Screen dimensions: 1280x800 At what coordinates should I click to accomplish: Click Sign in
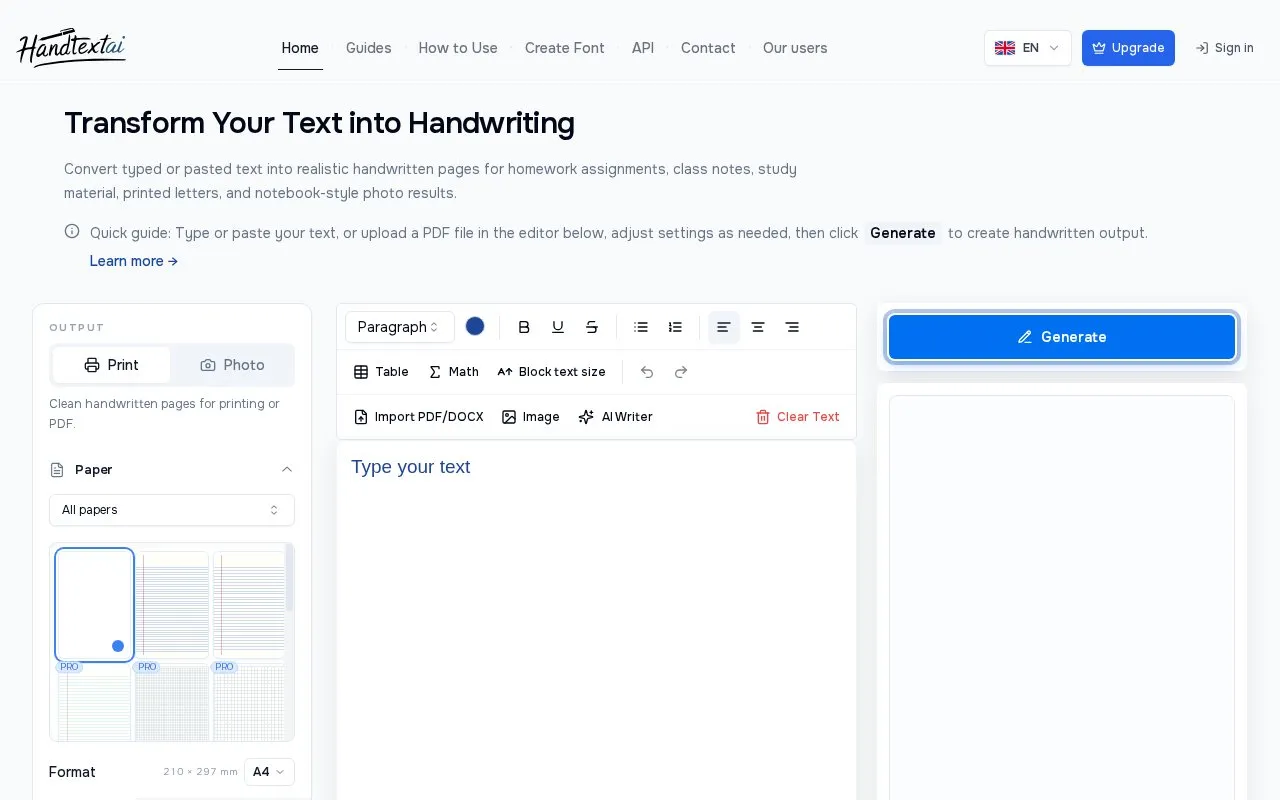1224,48
